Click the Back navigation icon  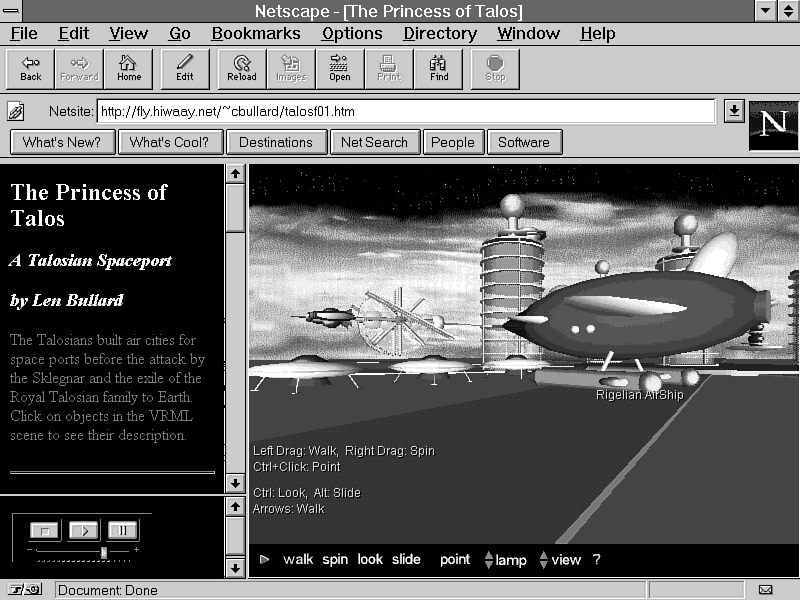point(31,68)
